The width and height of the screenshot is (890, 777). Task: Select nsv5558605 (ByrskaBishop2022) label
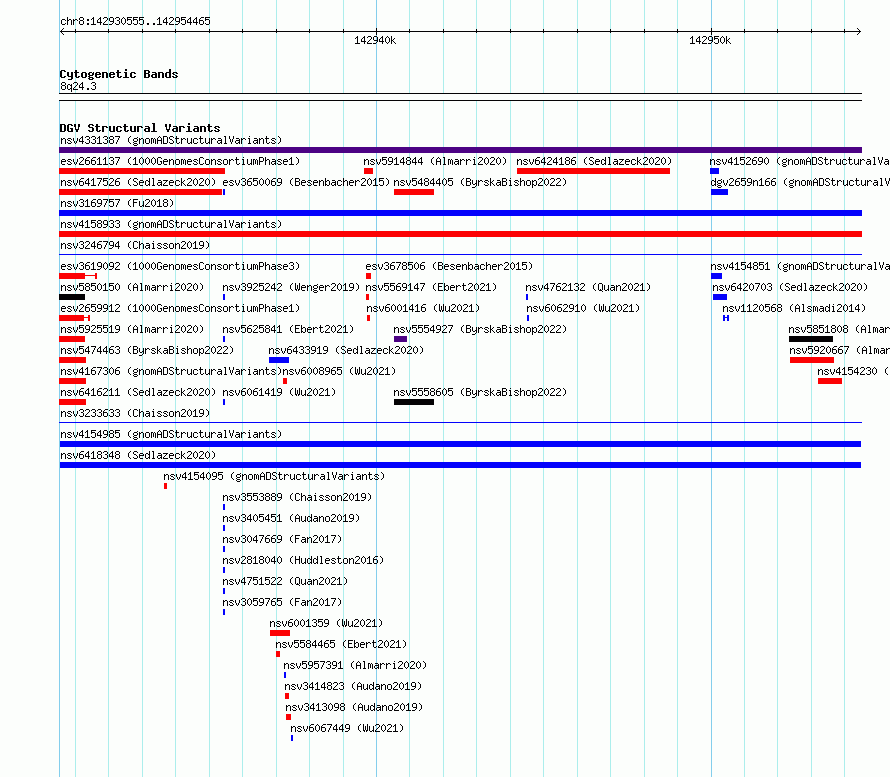click(x=480, y=392)
